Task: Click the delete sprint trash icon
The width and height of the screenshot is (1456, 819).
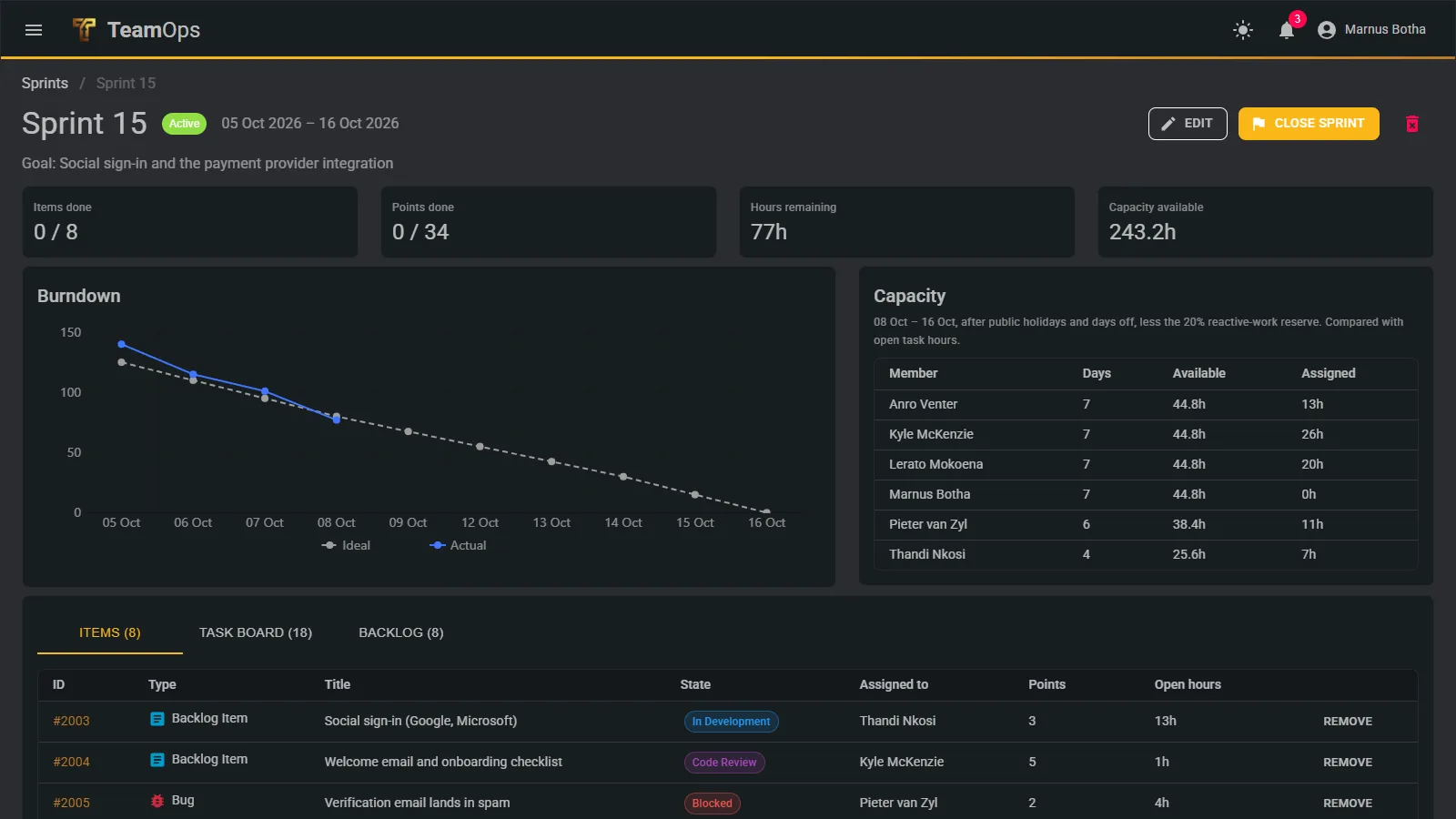Action: tap(1412, 124)
